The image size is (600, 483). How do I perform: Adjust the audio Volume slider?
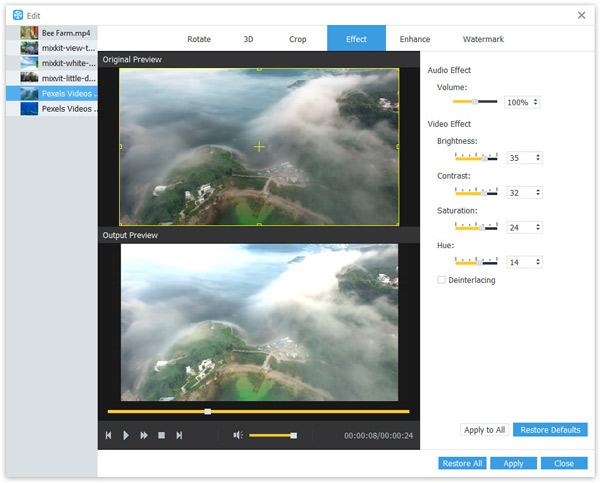coord(475,101)
